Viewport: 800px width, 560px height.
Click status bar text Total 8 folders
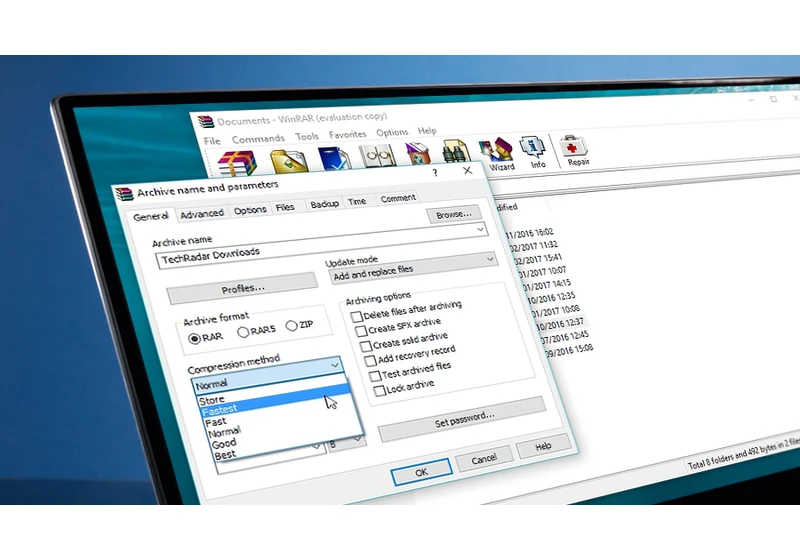tap(742, 454)
